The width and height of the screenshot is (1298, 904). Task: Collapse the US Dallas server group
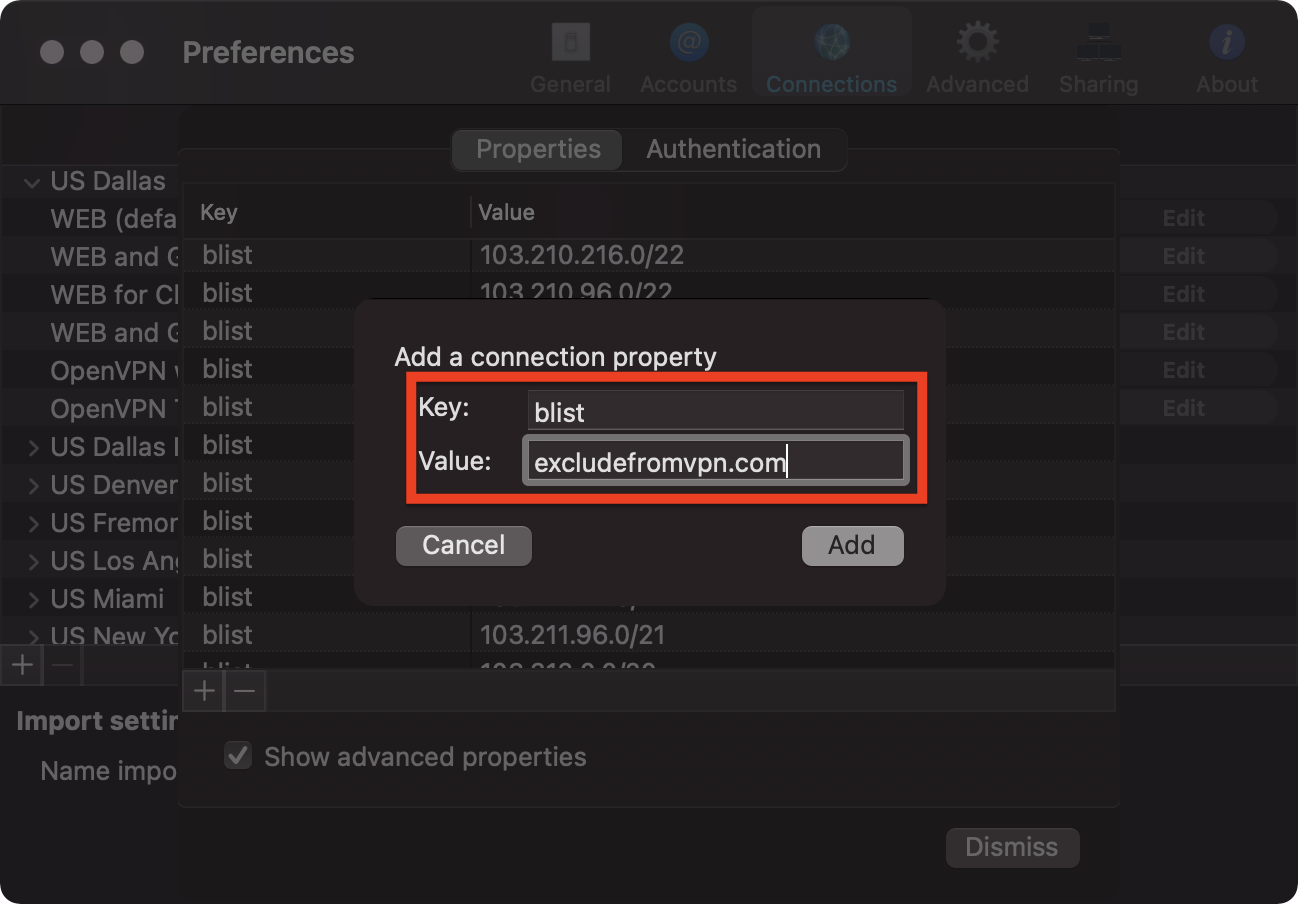tap(33, 182)
